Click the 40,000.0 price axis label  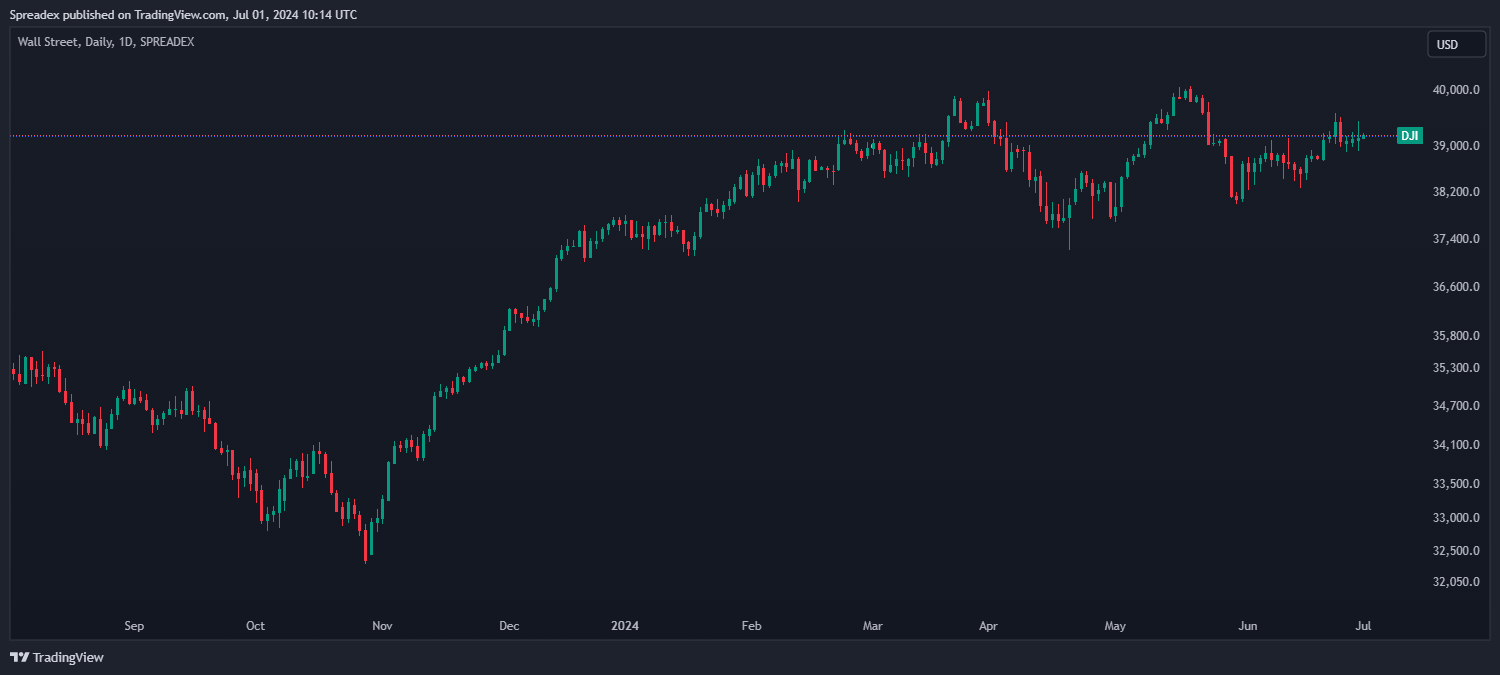coord(1456,90)
